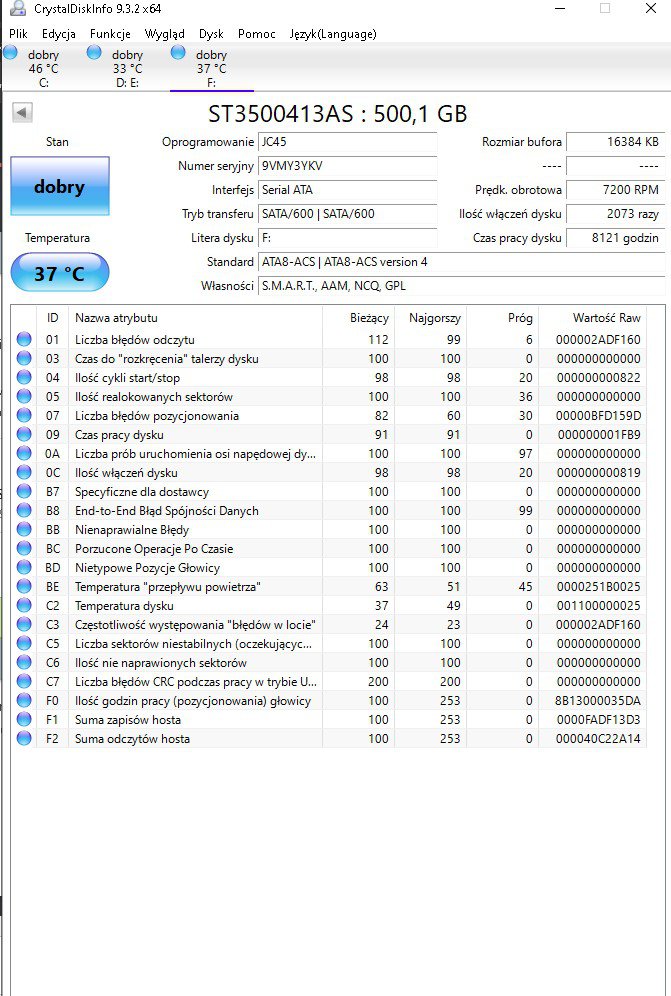The image size is (671, 996).
Task: Click the Próg column header
Action: tap(502, 318)
